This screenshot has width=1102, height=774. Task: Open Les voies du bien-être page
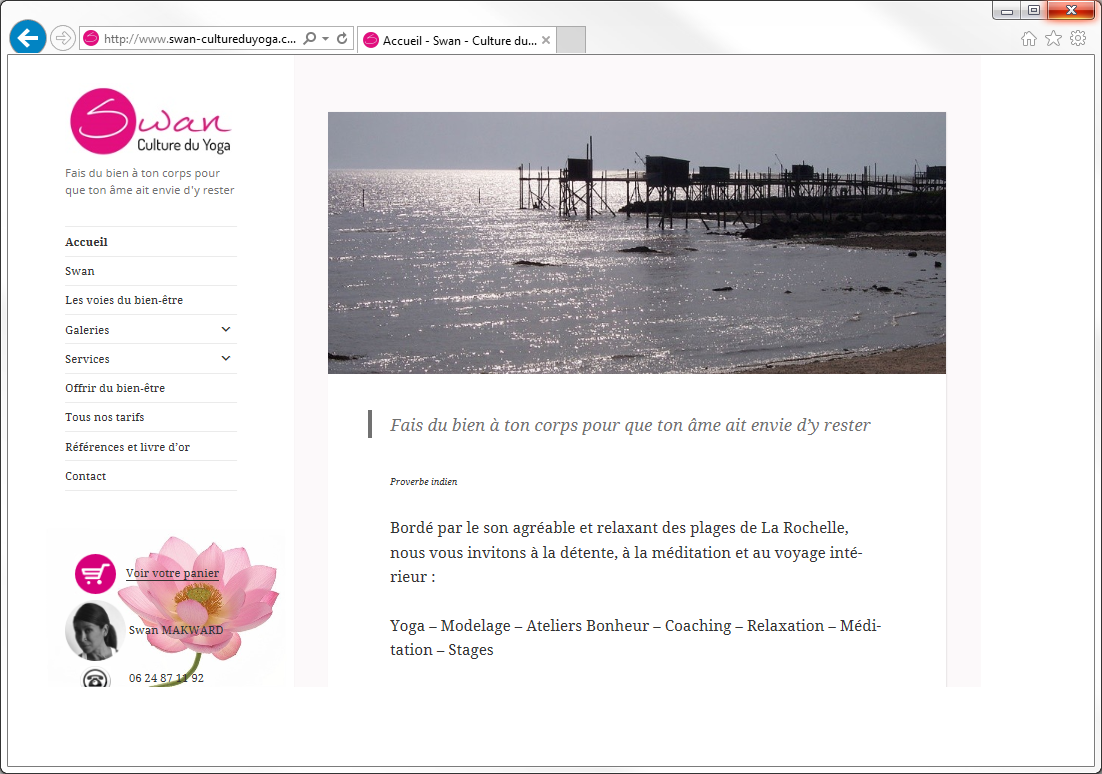124,300
